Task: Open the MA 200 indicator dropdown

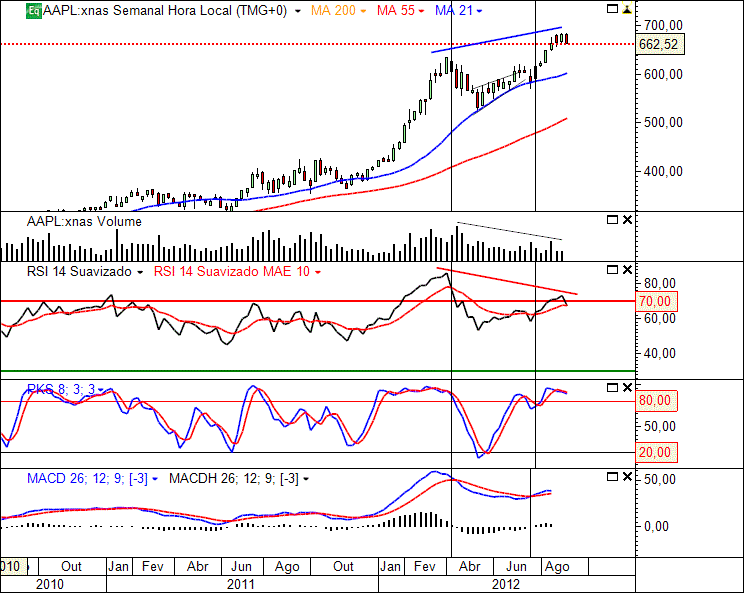Action: 363,11
